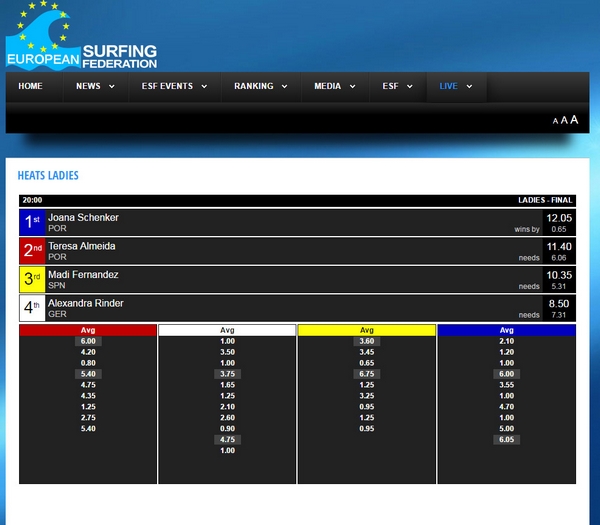Viewport: 600px width, 525px height.
Task: Click the 'needs' 6.06 value
Action: 559,258
